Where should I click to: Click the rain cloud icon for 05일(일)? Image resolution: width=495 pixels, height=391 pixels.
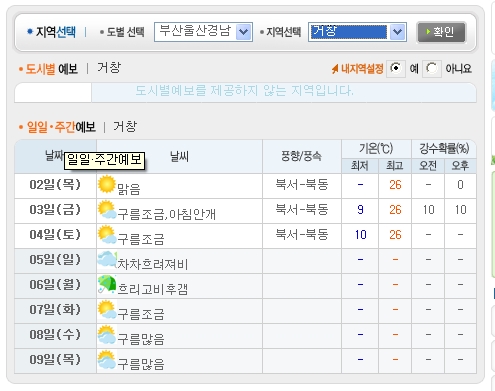[x=107, y=260]
